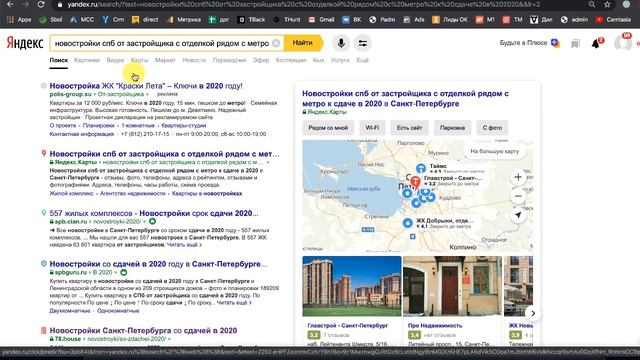Open the Sbol bookmark
This screenshot has height=360, width=640.
coord(50,19)
